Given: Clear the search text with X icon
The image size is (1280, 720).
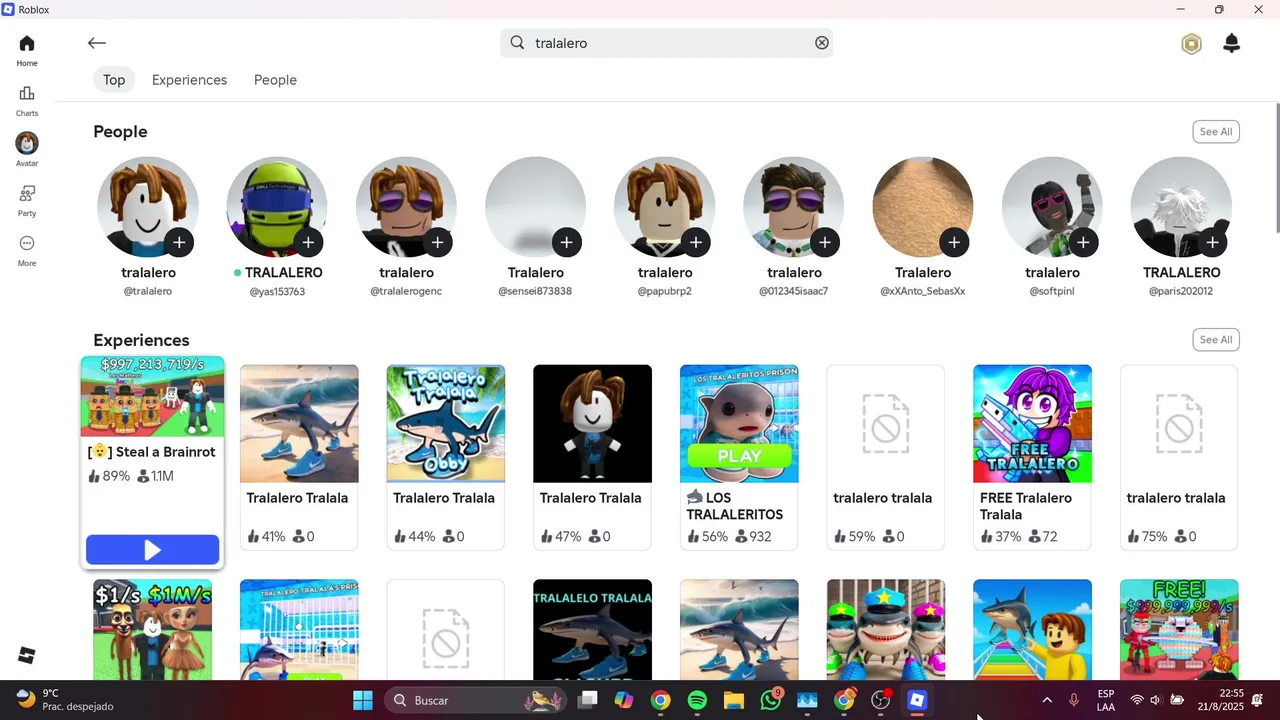Looking at the screenshot, I should click(822, 43).
